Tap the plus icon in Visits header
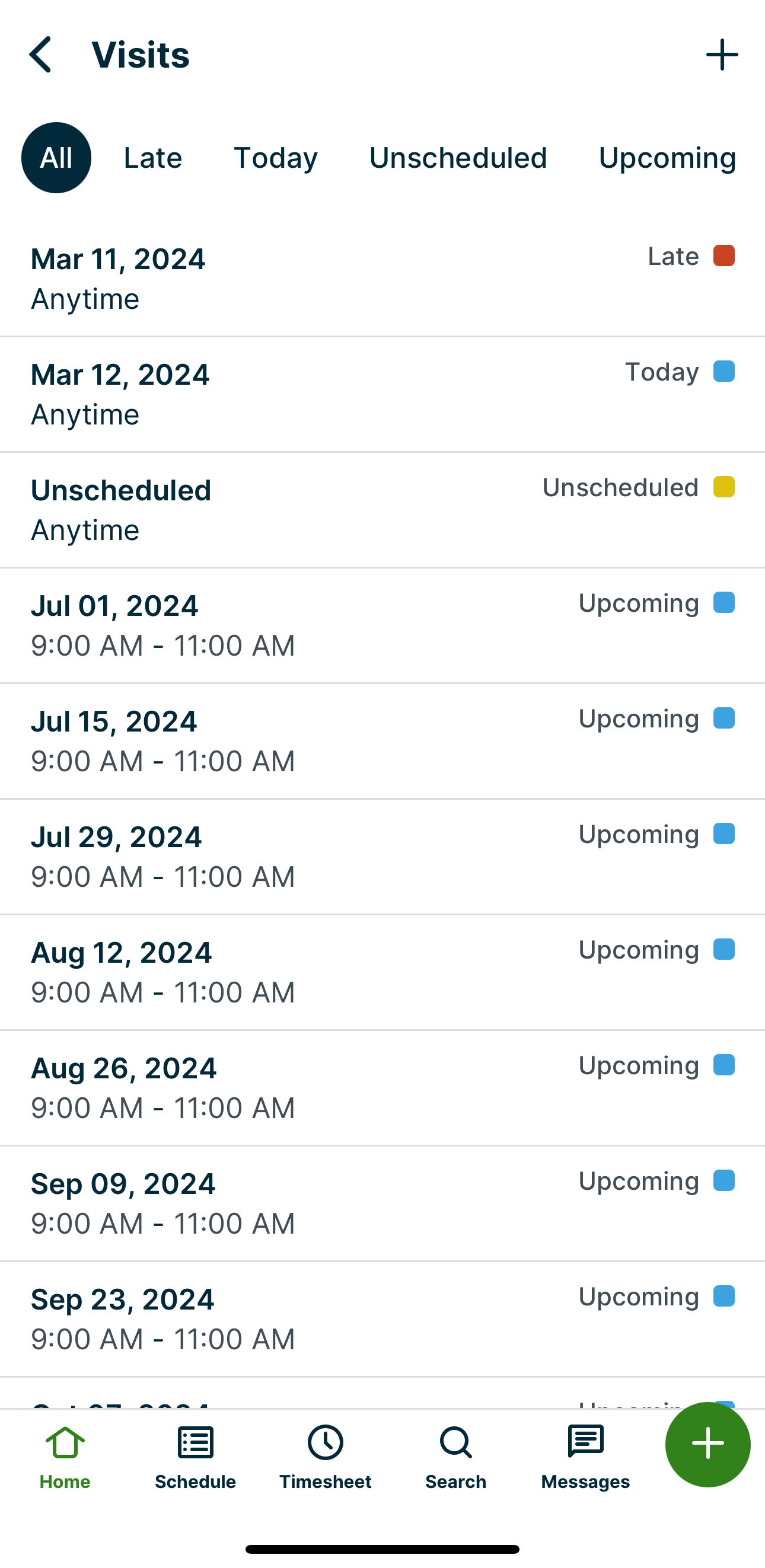This screenshot has width=765, height=1568. pyautogui.click(x=722, y=55)
